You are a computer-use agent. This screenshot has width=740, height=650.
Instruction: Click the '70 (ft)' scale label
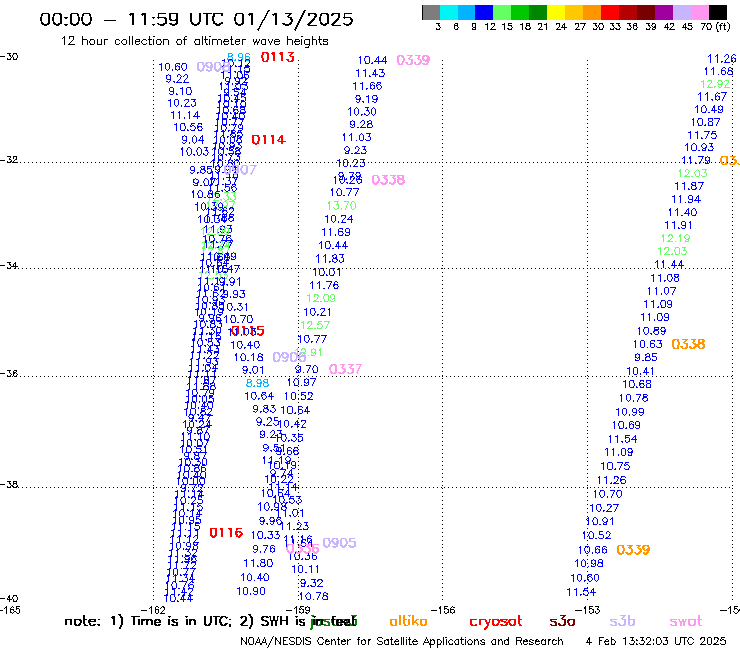click(x=715, y=27)
